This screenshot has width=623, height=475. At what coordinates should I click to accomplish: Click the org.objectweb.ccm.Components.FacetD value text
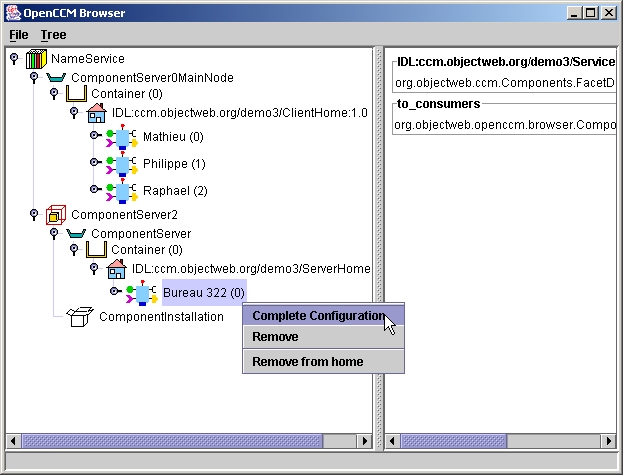point(505,83)
